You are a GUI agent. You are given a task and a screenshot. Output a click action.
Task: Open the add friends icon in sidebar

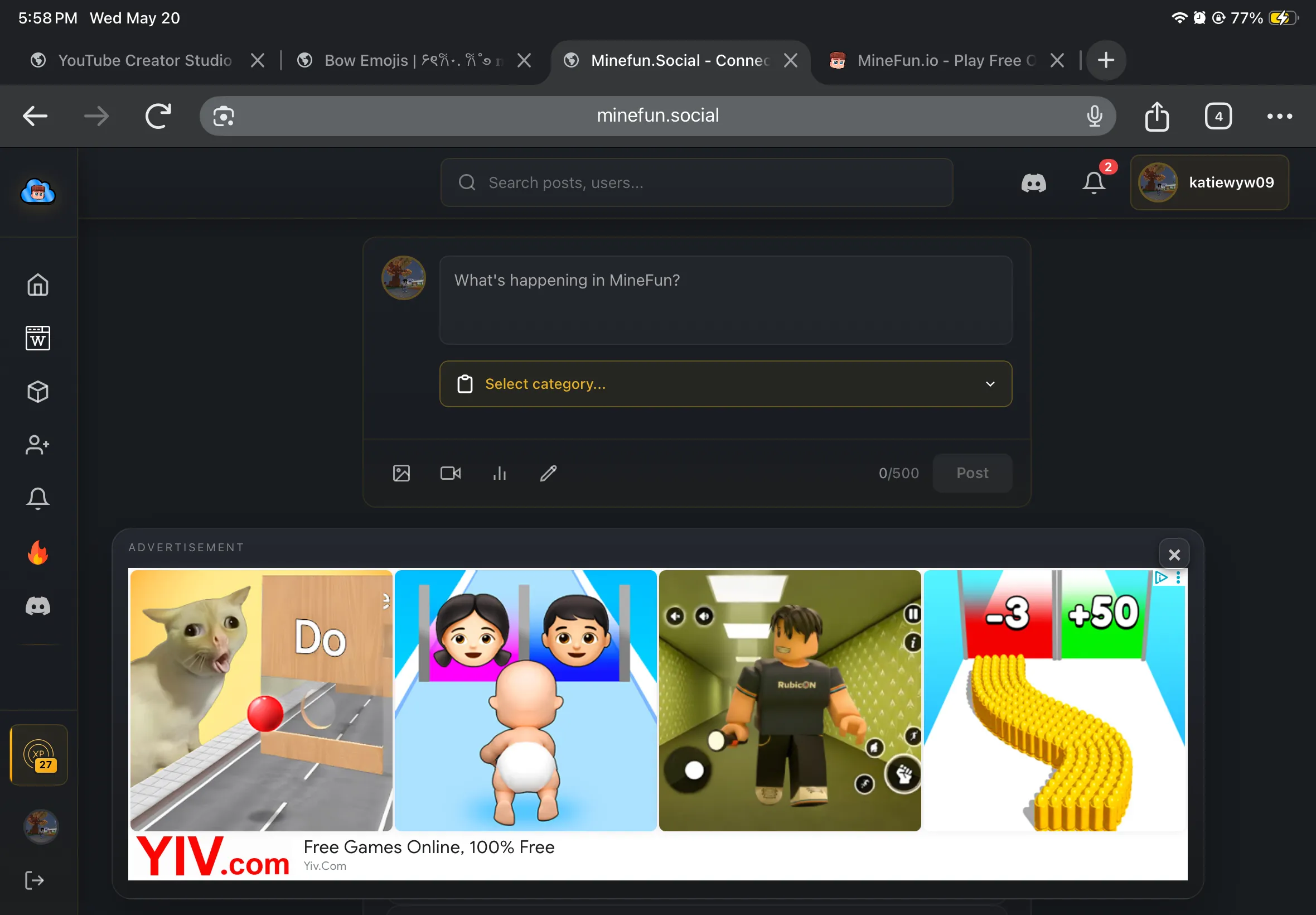click(38, 445)
